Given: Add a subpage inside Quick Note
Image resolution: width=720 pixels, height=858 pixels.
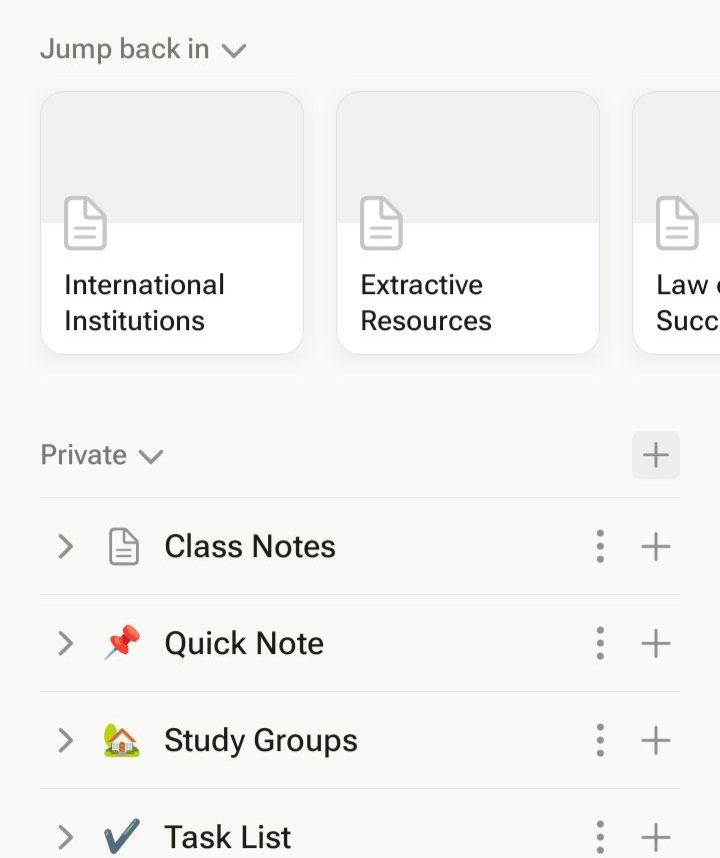Looking at the screenshot, I should [x=656, y=643].
